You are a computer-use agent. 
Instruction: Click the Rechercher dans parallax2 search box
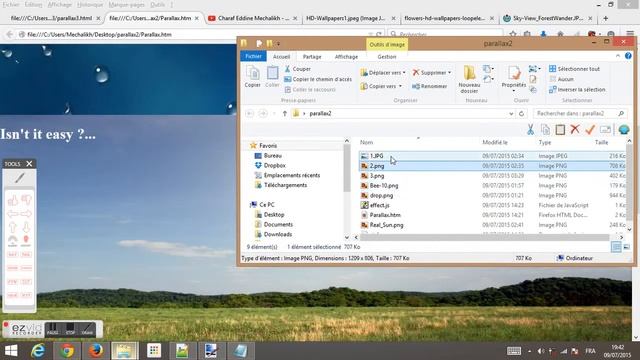pos(580,113)
